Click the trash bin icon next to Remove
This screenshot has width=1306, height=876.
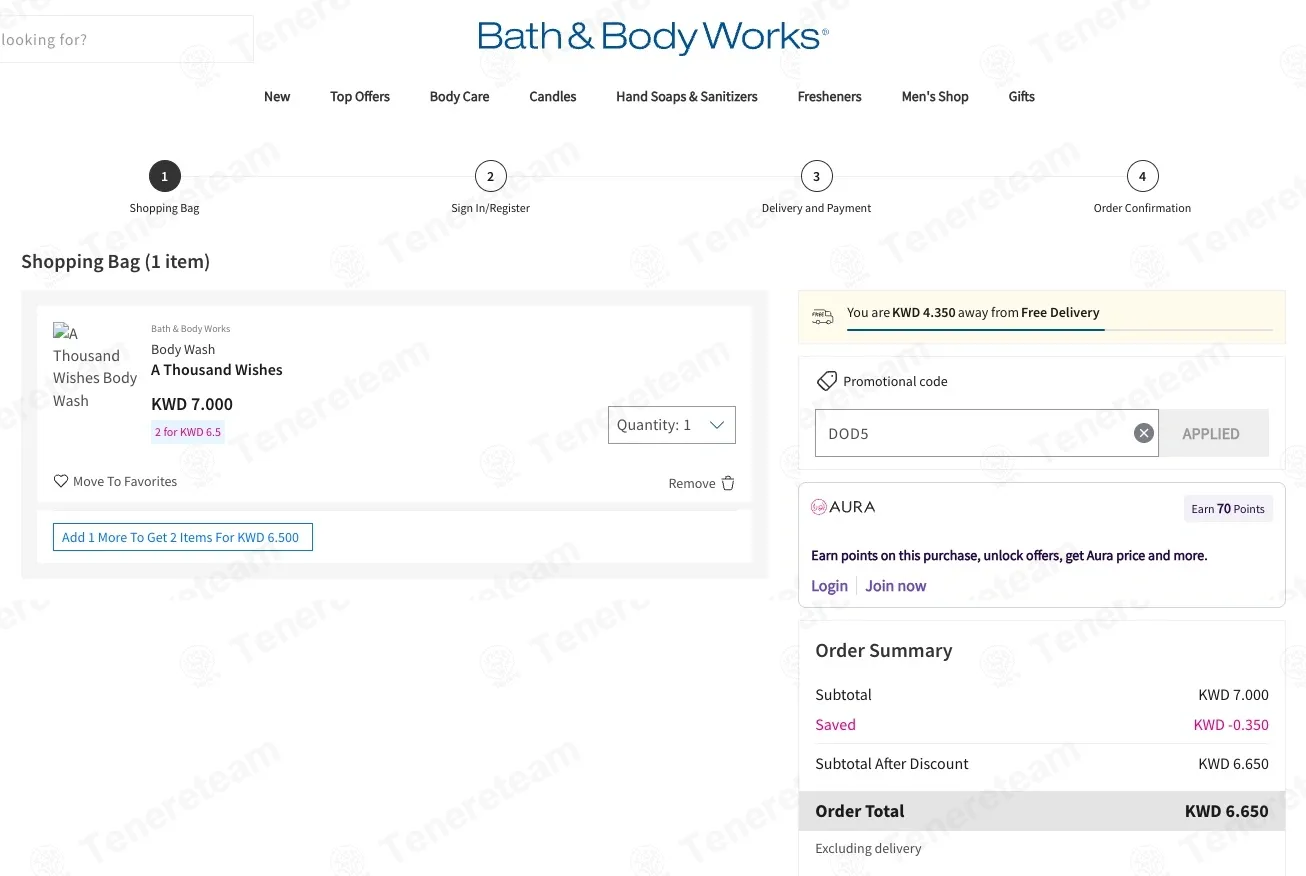[728, 483]
